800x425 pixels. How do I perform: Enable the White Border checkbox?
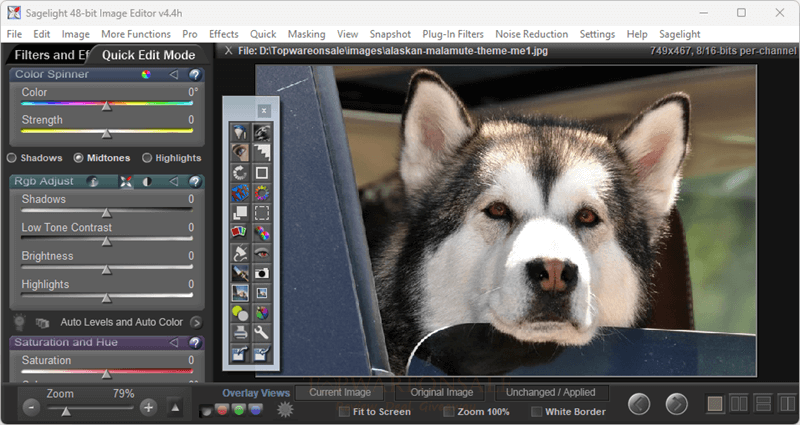(537, 412)
